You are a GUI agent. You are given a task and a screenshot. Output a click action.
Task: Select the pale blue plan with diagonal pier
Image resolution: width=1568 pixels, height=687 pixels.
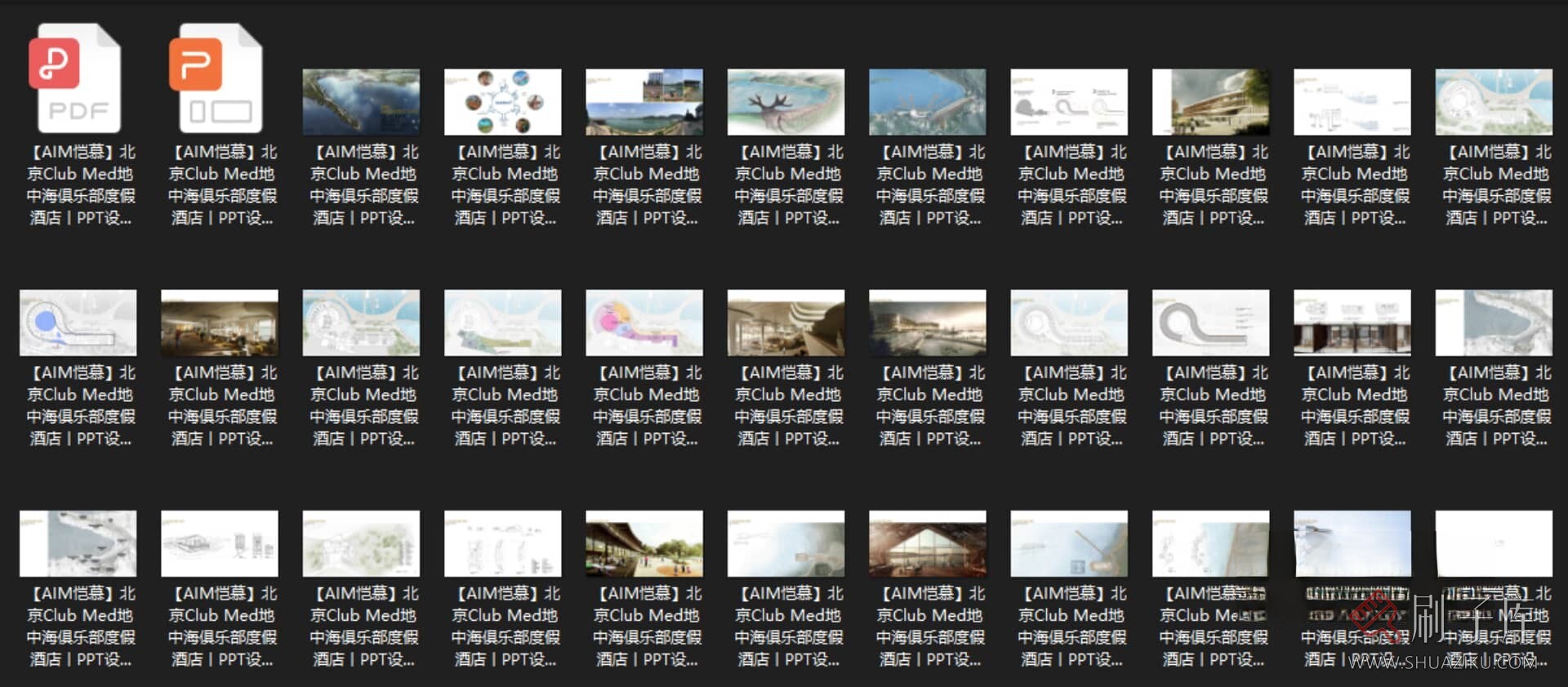click(x=1069, y=544)
